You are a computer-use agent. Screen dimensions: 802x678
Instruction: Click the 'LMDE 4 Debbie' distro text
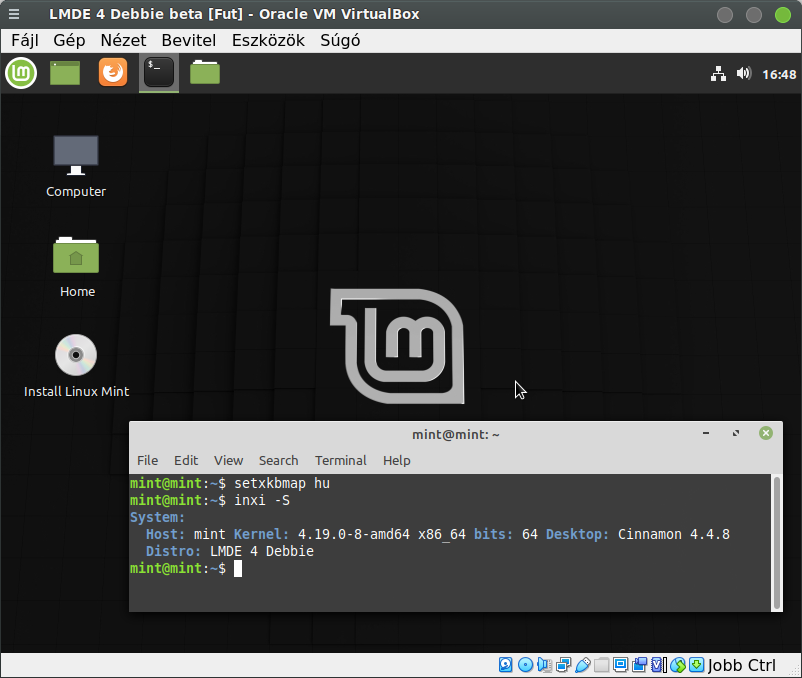coord(262,551)
